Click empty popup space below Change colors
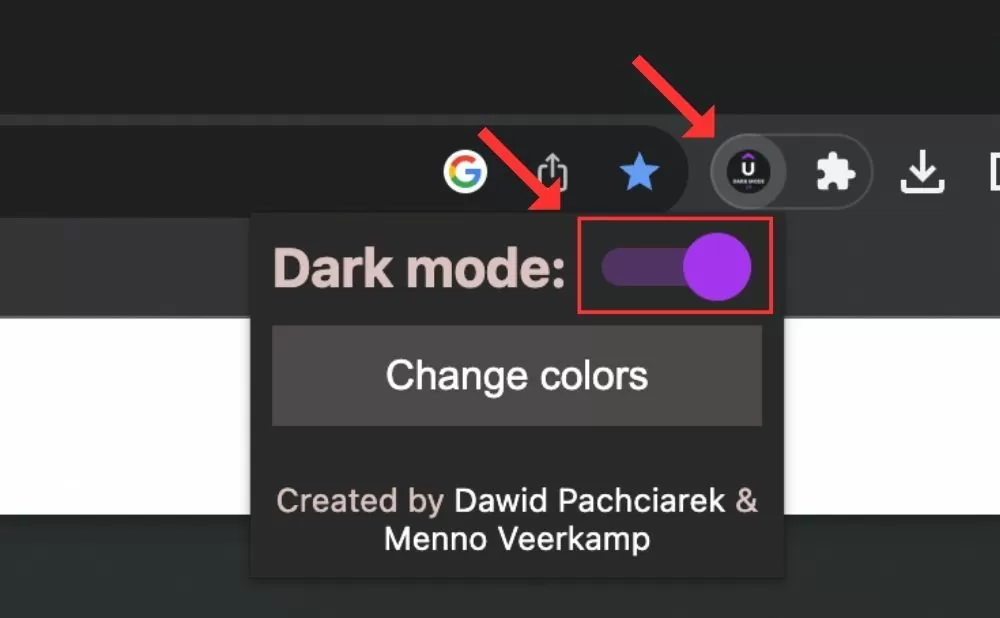The image size is (1000, 618). pos(517,454)
